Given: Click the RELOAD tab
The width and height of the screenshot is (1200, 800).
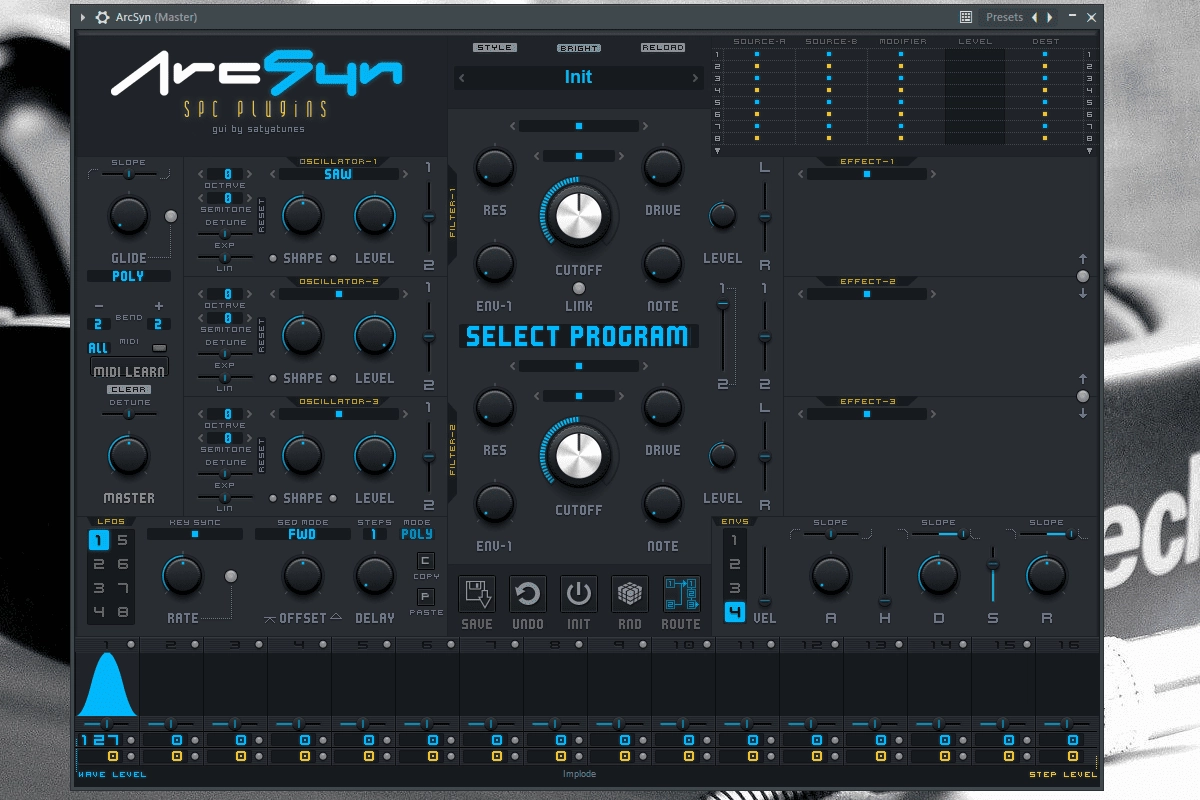Looking at the screenshot, I should click(663, 47).
